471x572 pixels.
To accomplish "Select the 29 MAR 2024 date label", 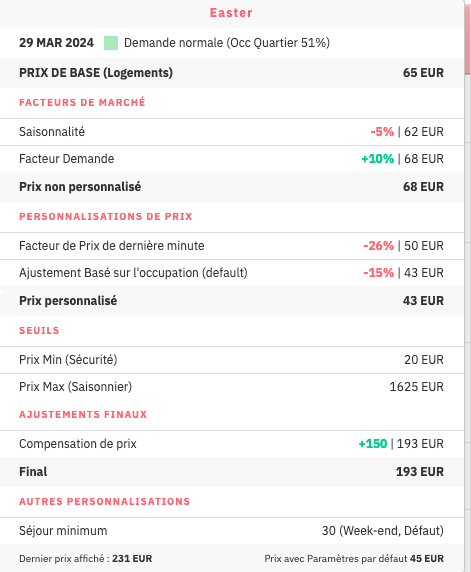I will 57,43.
